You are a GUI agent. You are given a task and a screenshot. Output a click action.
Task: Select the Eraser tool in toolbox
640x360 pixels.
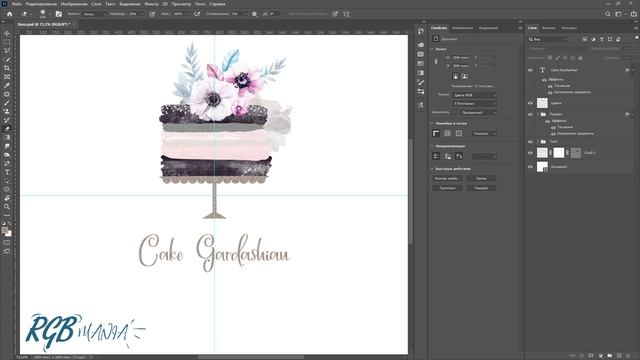(x=7, y=129)
